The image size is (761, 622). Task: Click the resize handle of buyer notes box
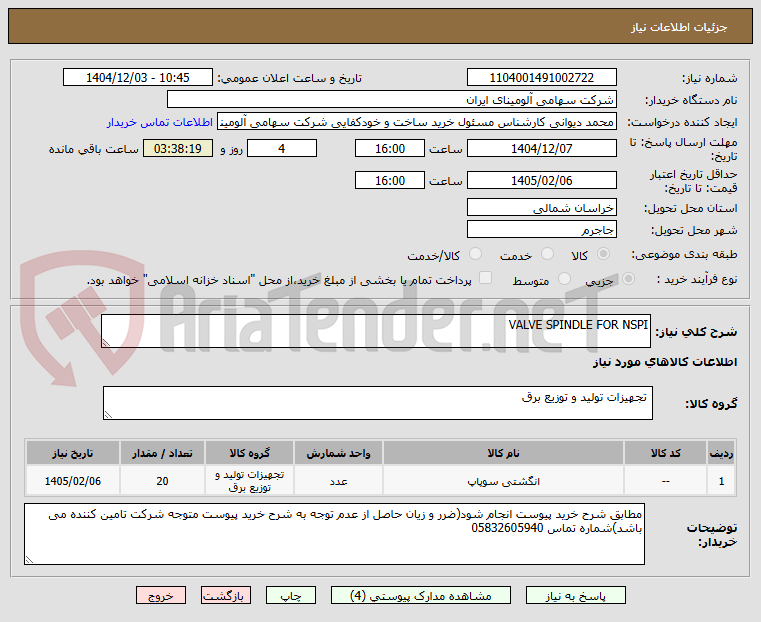point(29,560)
